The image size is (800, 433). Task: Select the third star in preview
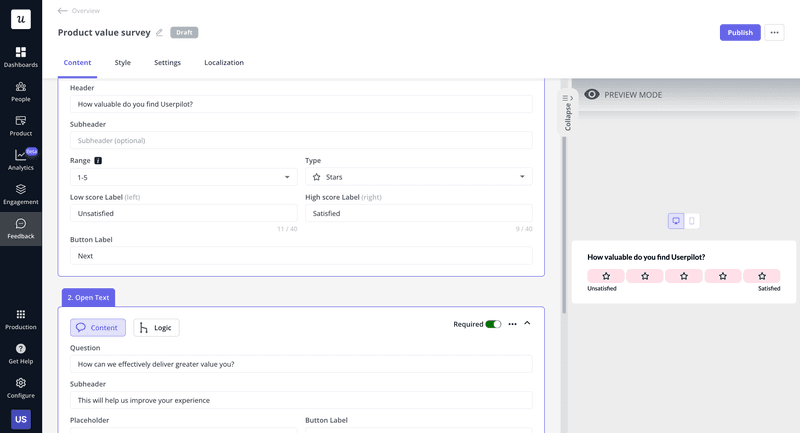point(684,276)
